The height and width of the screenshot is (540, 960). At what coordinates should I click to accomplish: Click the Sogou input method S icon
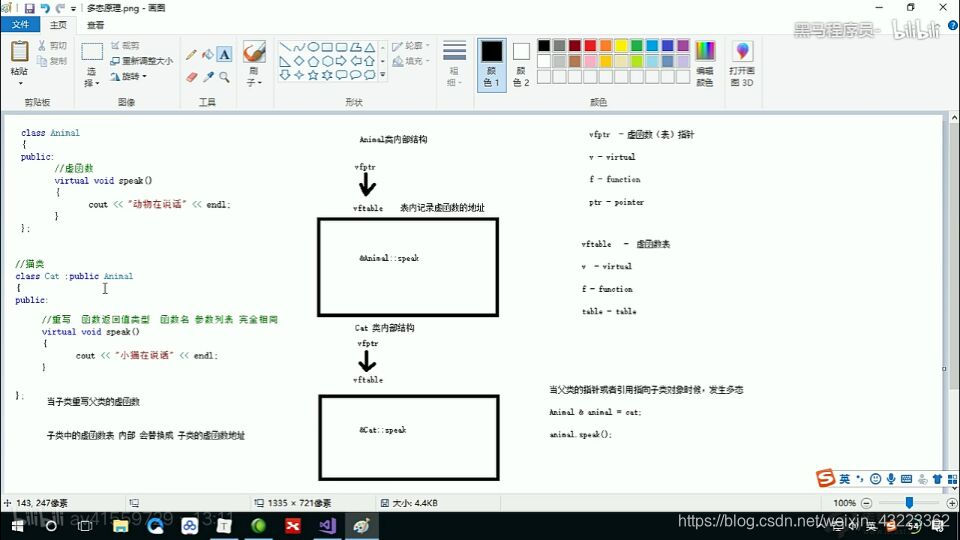coord(825,478)
